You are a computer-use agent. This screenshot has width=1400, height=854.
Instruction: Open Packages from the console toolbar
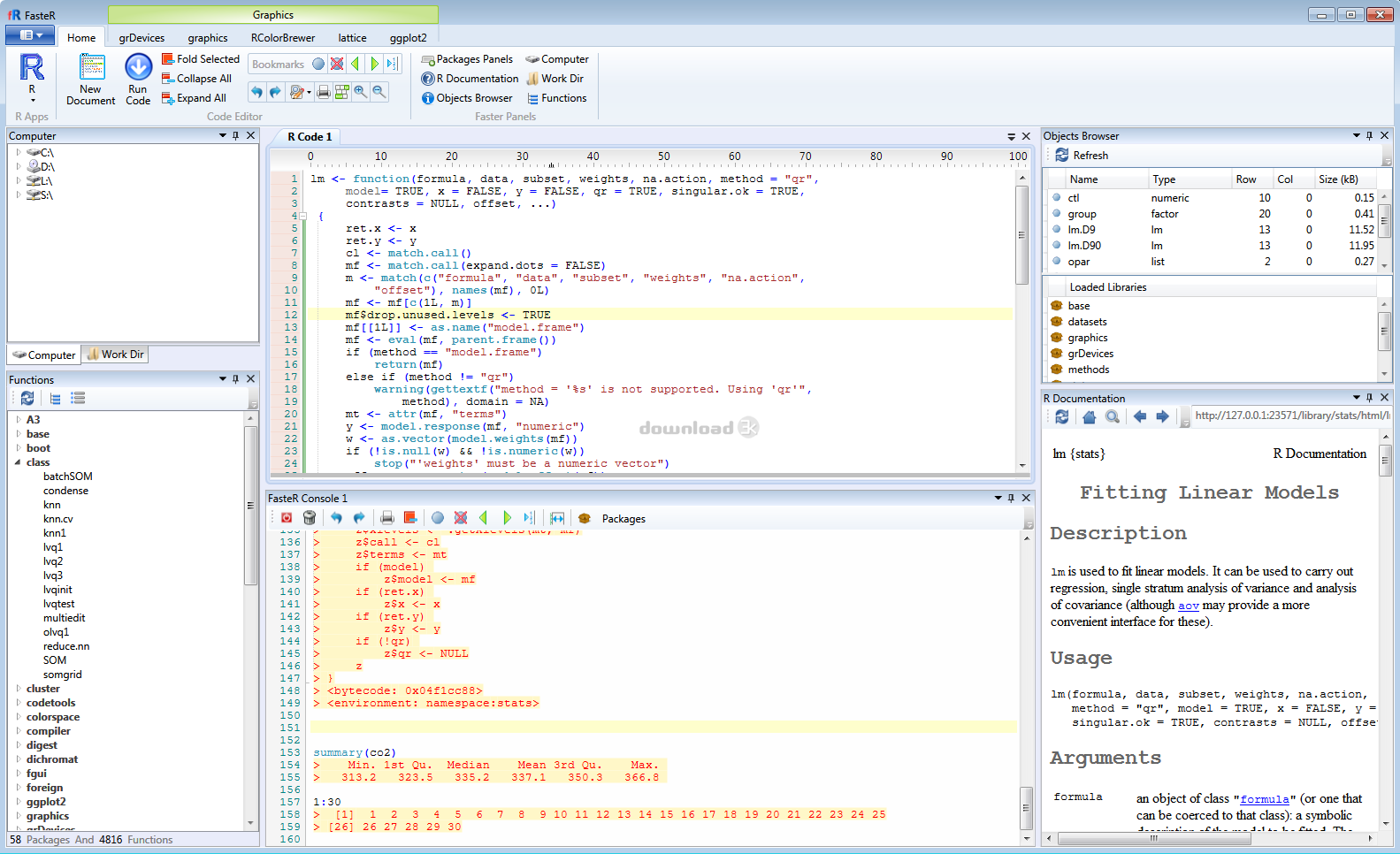click(614, 519)
